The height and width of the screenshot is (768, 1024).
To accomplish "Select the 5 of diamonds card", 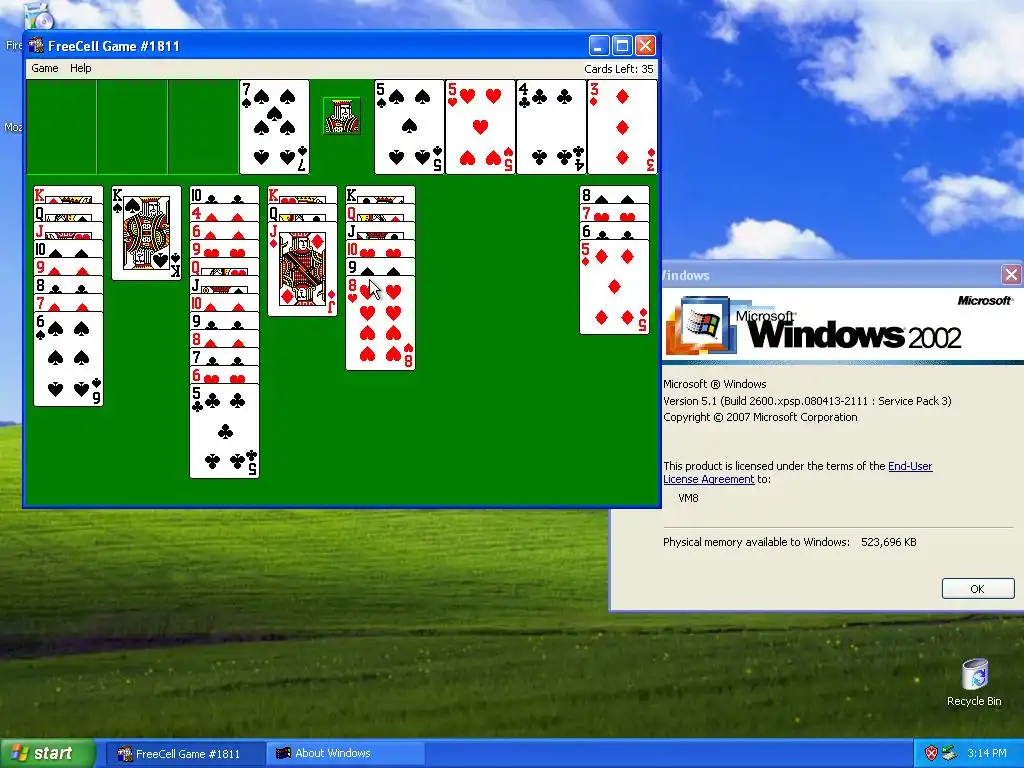I will [x=615, y=287].
